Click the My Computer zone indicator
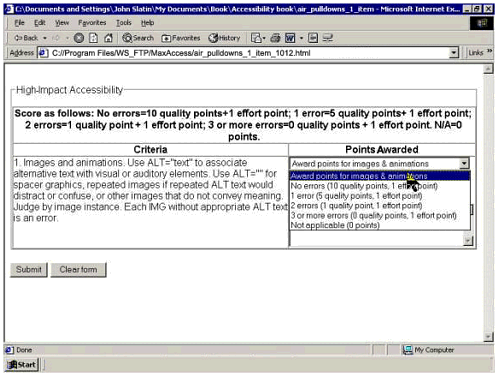 pos(429,350)
